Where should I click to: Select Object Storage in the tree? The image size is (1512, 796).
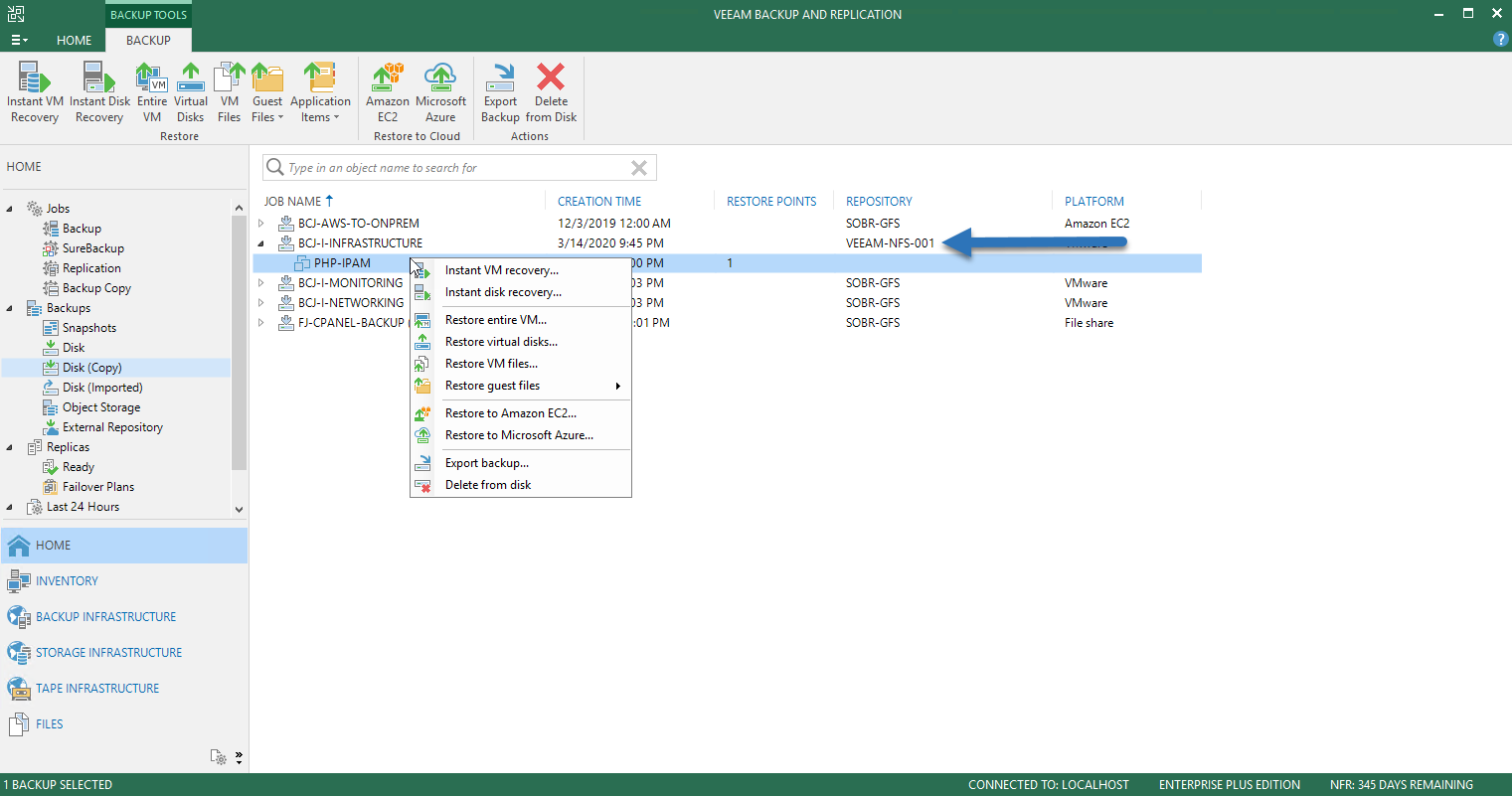point(101,407)
